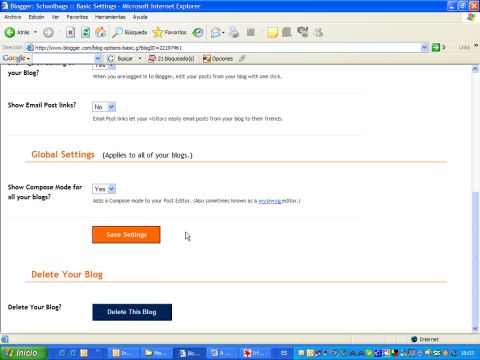480x360 pixels.
Task: Click the Google Buscar button
Action: pyautogui.click(x=121, y=59)
